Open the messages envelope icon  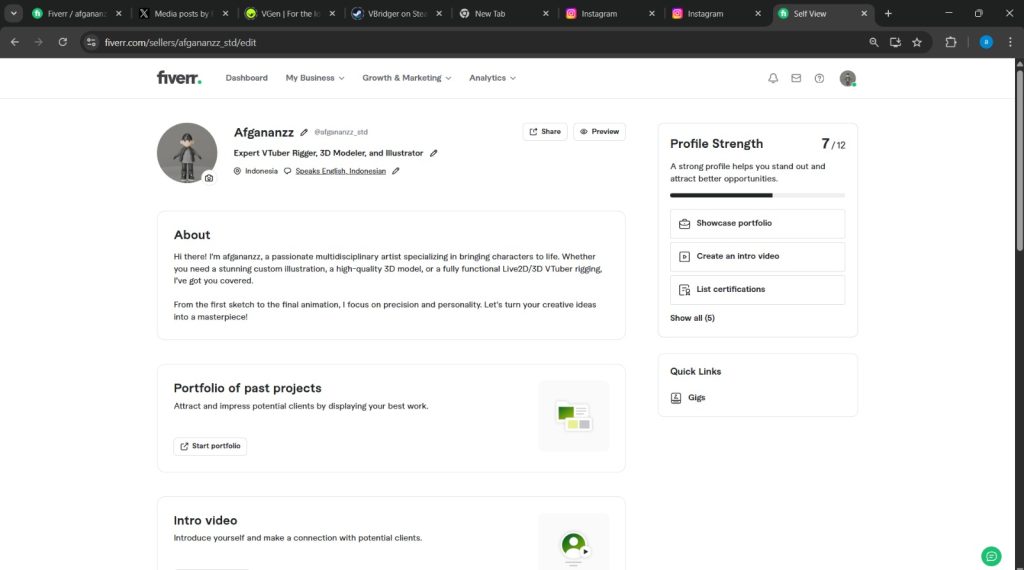796,78
